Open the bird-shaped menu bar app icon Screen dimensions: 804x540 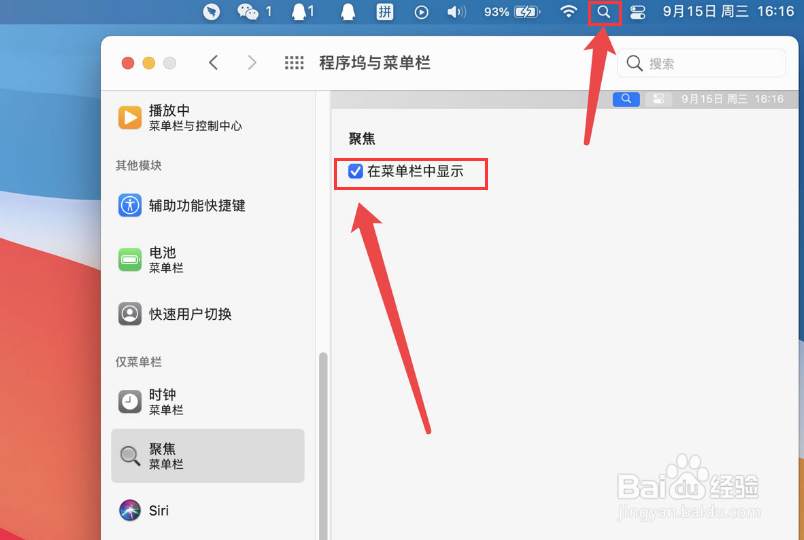pos(211,12)
